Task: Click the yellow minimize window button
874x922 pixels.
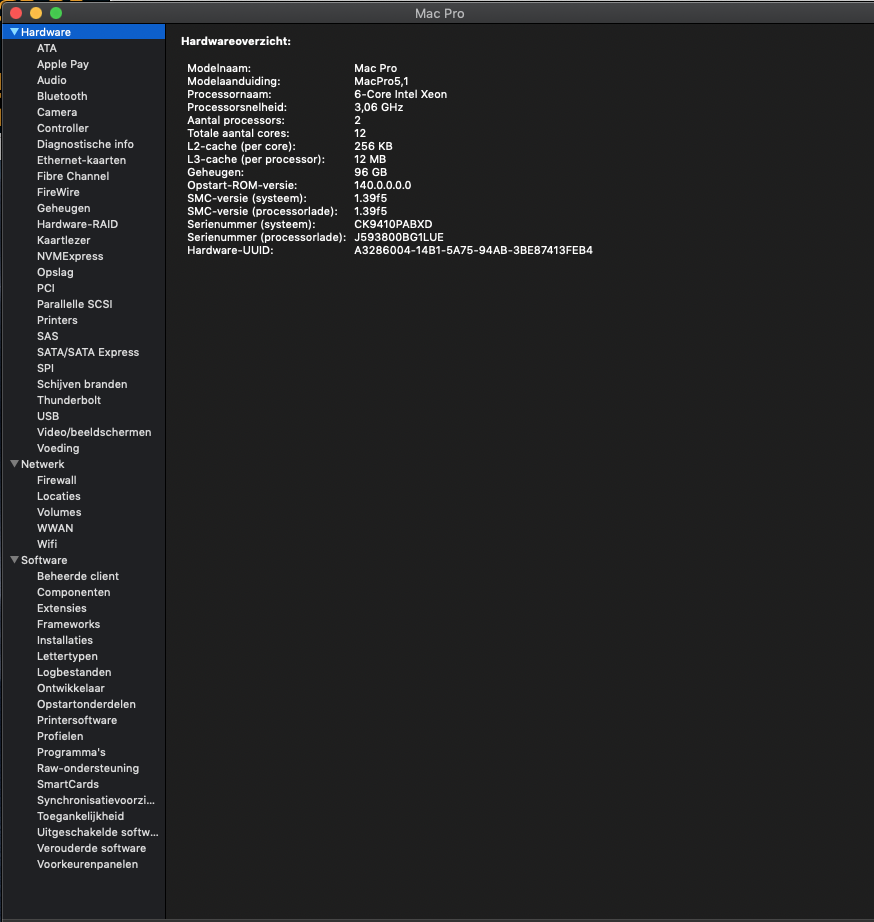Action: pyautogui.click(x=36, y=13)
